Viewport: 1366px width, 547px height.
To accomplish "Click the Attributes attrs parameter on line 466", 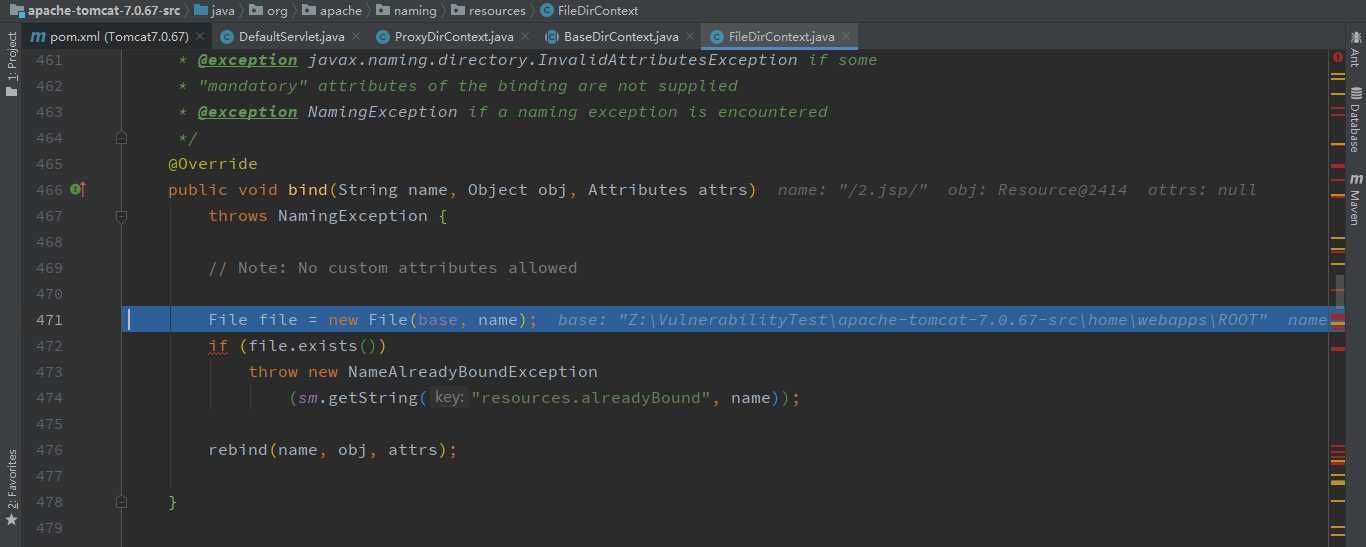I will [668, 190].
